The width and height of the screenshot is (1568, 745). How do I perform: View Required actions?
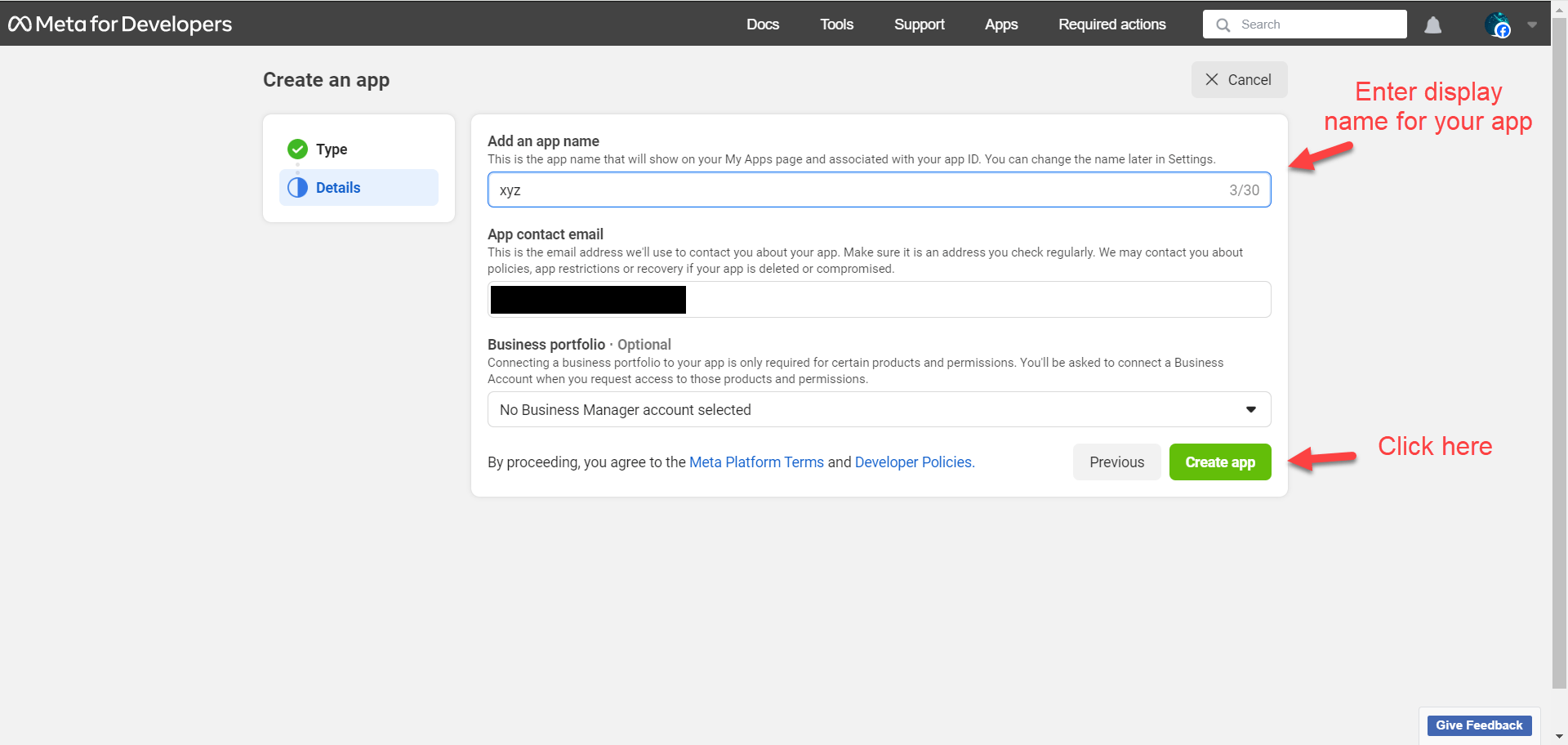[1111, 25]
